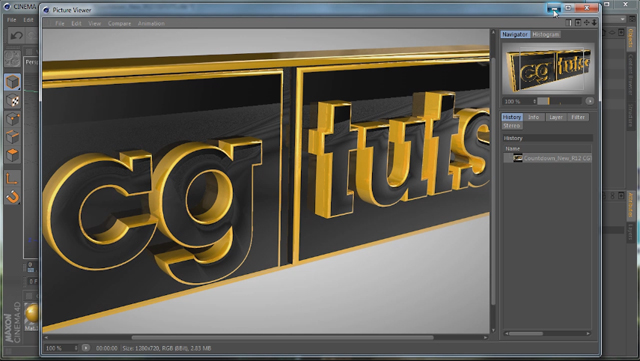
Task: Enable the Snap magnet icon
Action: coord(13,197)
